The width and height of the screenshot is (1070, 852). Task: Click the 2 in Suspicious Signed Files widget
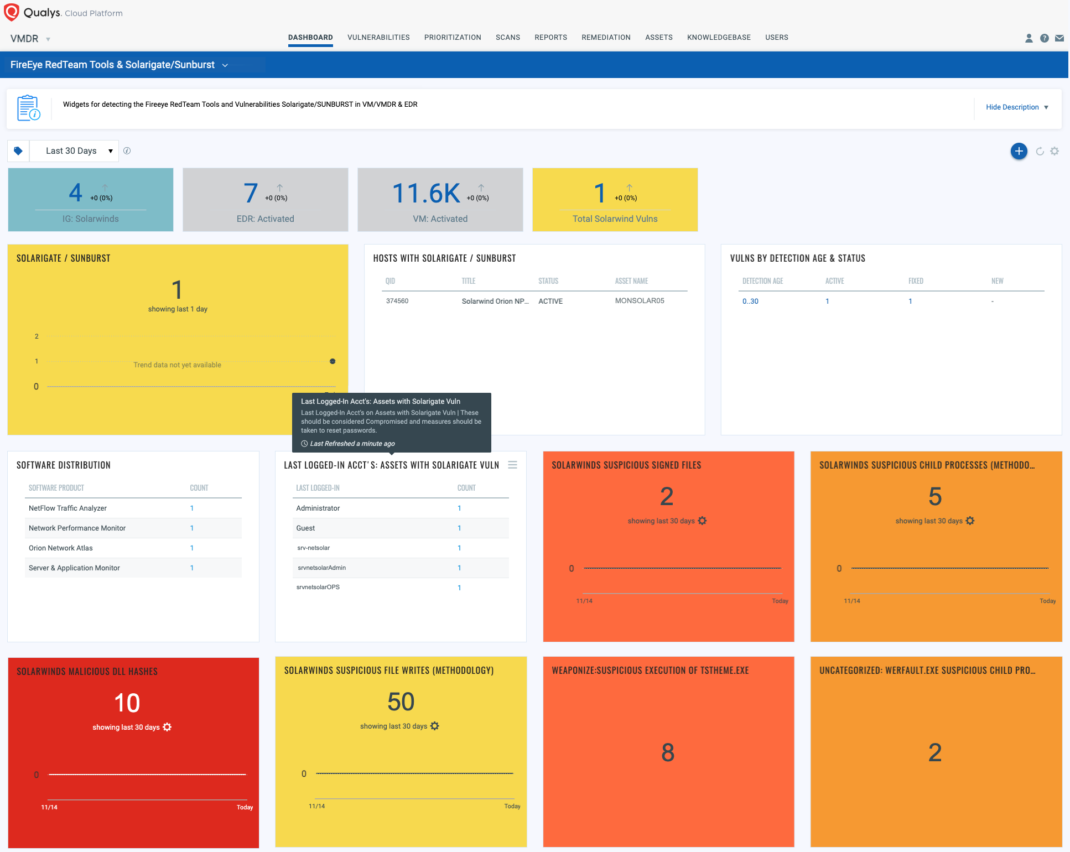click(x=667, y=496)
